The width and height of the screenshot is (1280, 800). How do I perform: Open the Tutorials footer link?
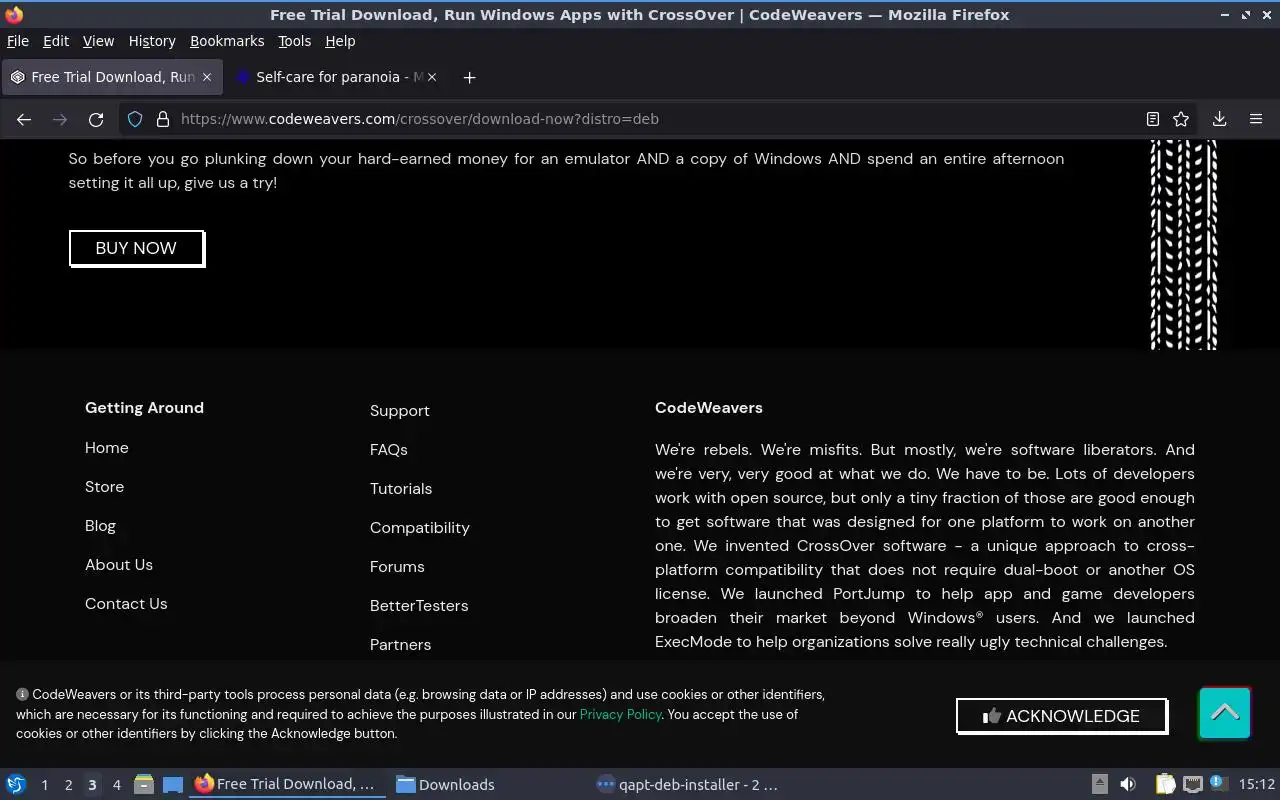401,489
